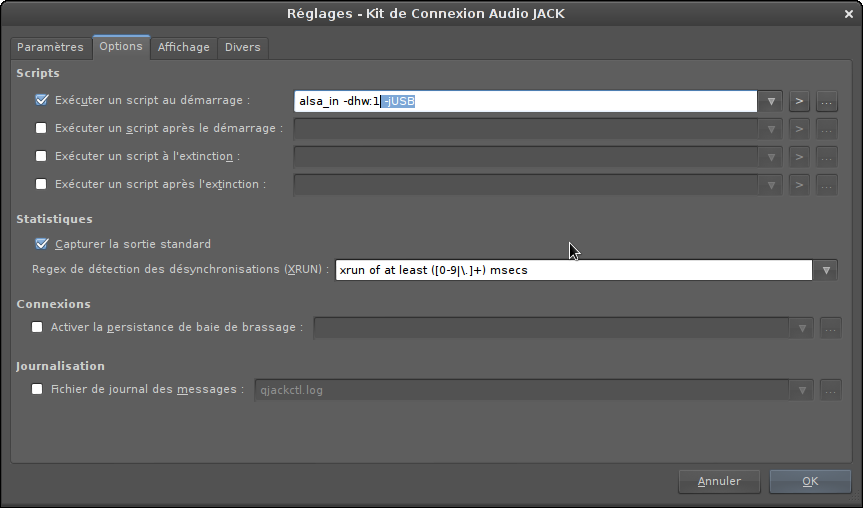Enable 'Fichier de journal des messages' checkbox
Screen dimensions: 863x508
click(x=38, y=390)
